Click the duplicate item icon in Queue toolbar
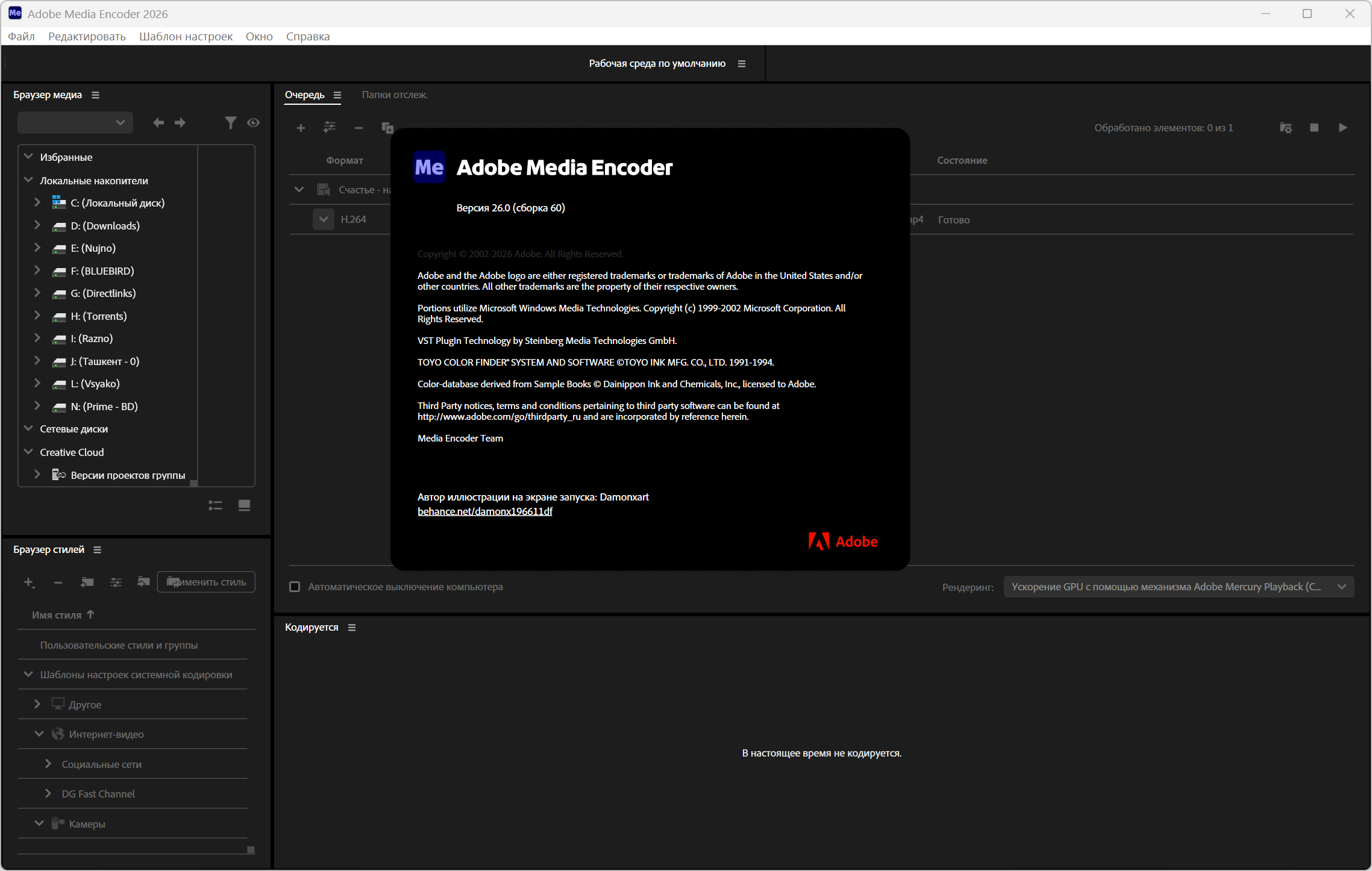 click(x=387, y=128)
